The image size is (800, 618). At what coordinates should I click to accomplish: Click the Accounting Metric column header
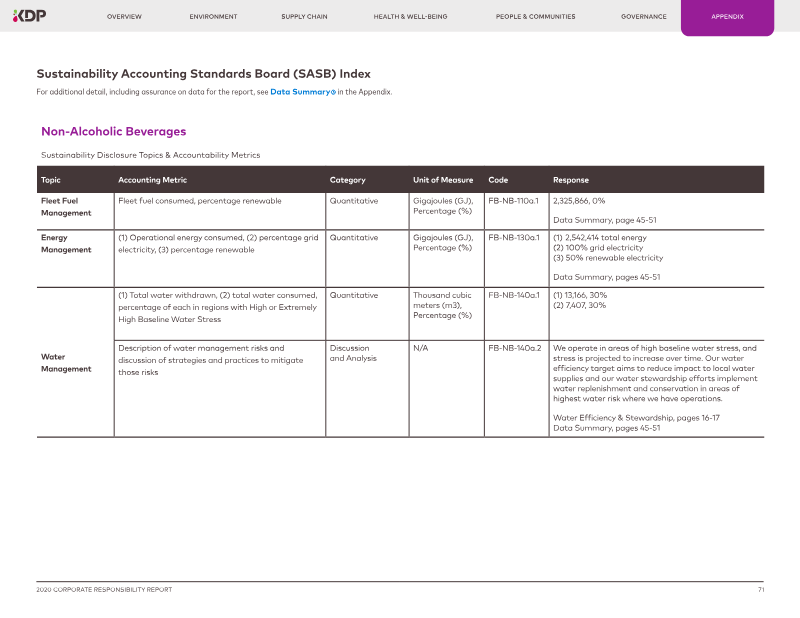point(152,180)
